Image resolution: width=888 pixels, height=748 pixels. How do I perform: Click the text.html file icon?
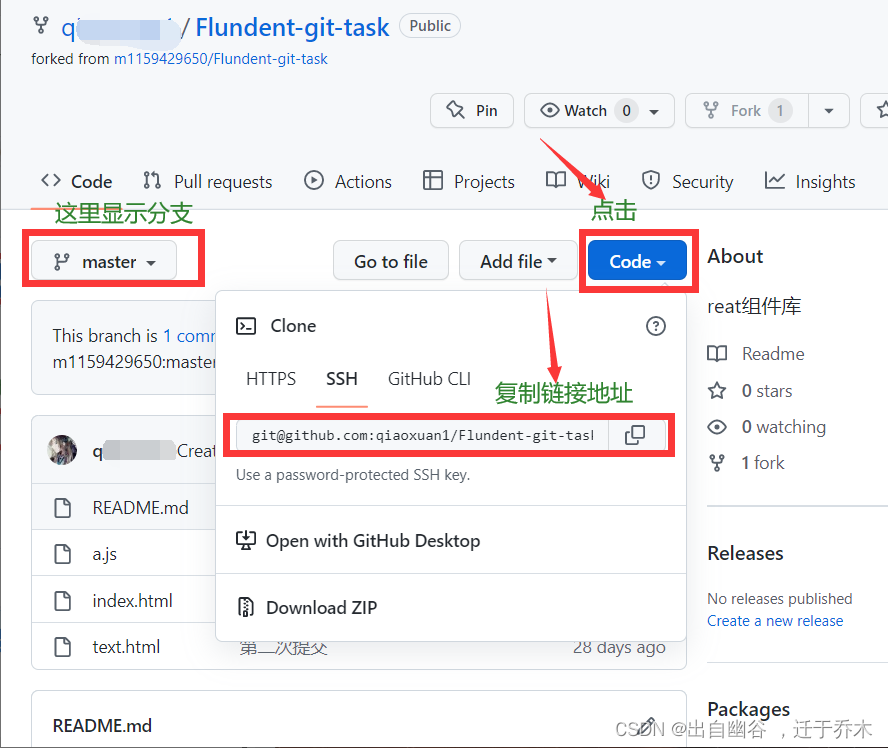pos(62,647)
